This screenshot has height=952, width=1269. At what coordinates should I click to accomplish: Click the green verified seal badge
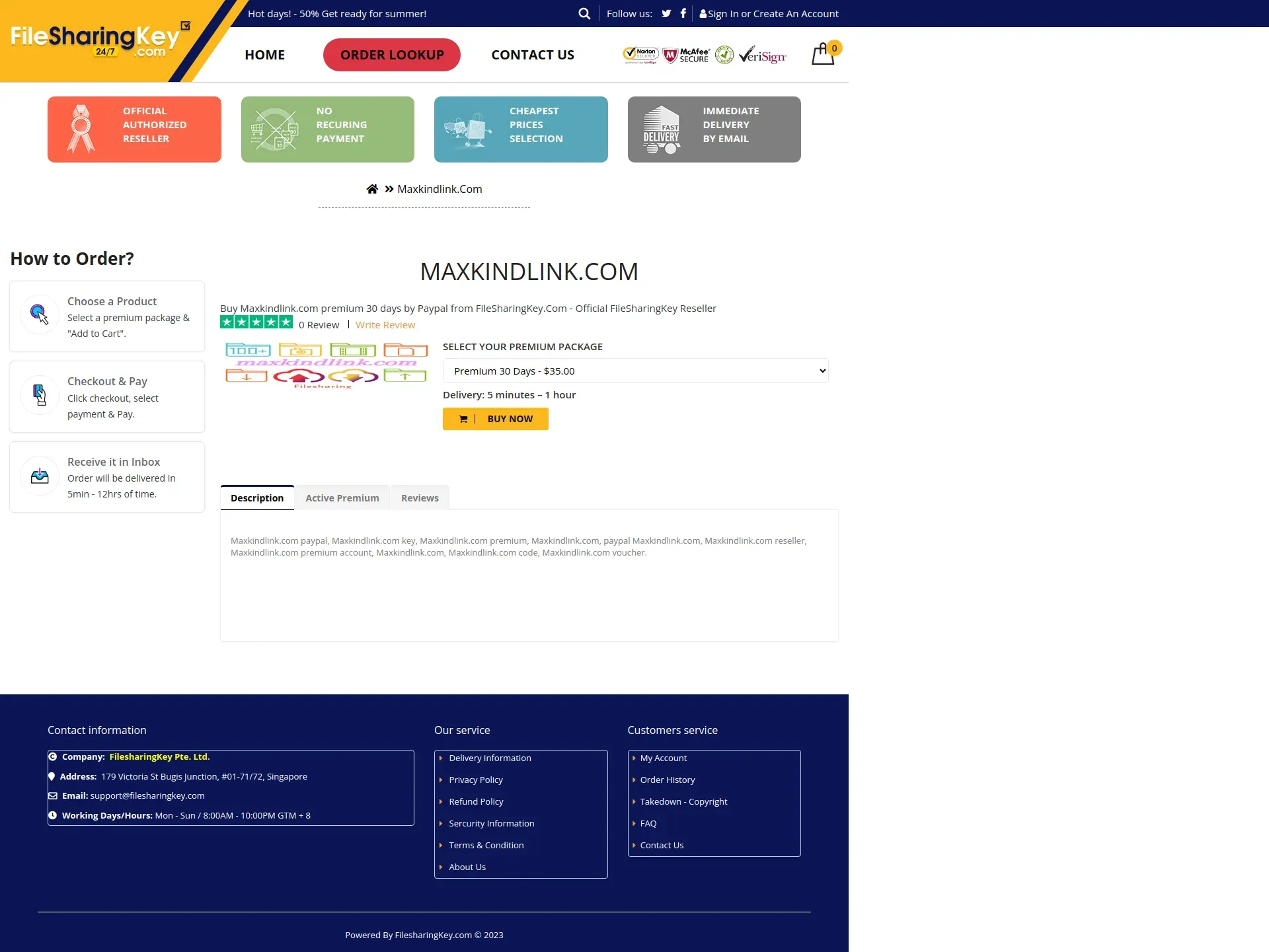724,55
